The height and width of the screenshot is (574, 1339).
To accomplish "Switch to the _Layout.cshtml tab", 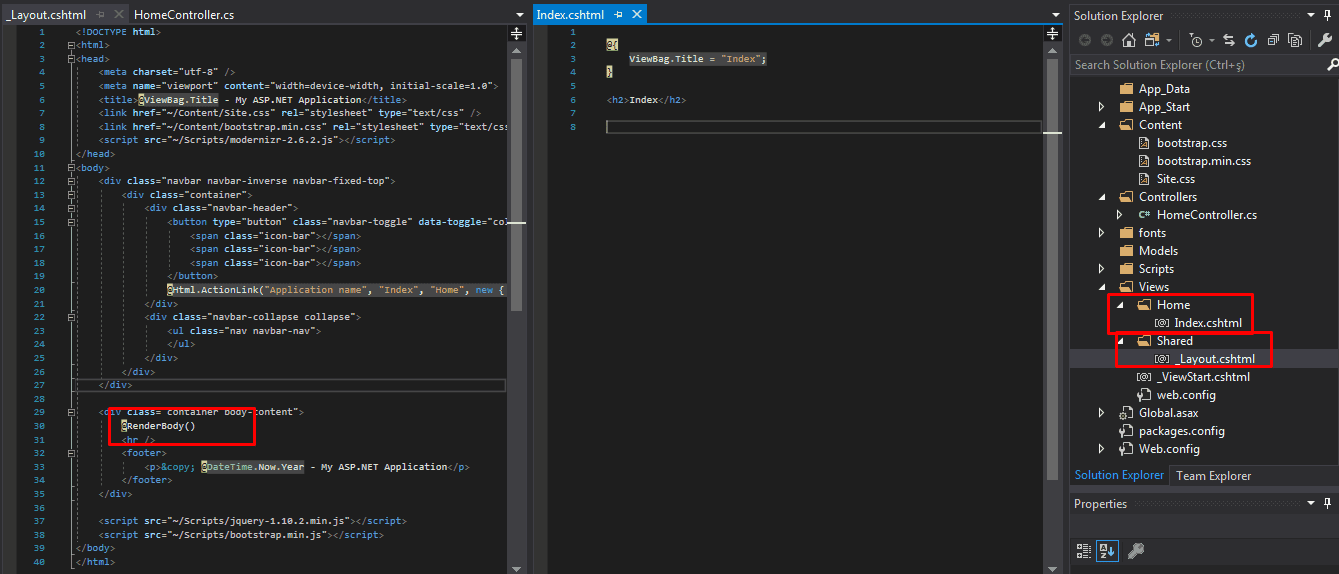I will click(47, 14).
